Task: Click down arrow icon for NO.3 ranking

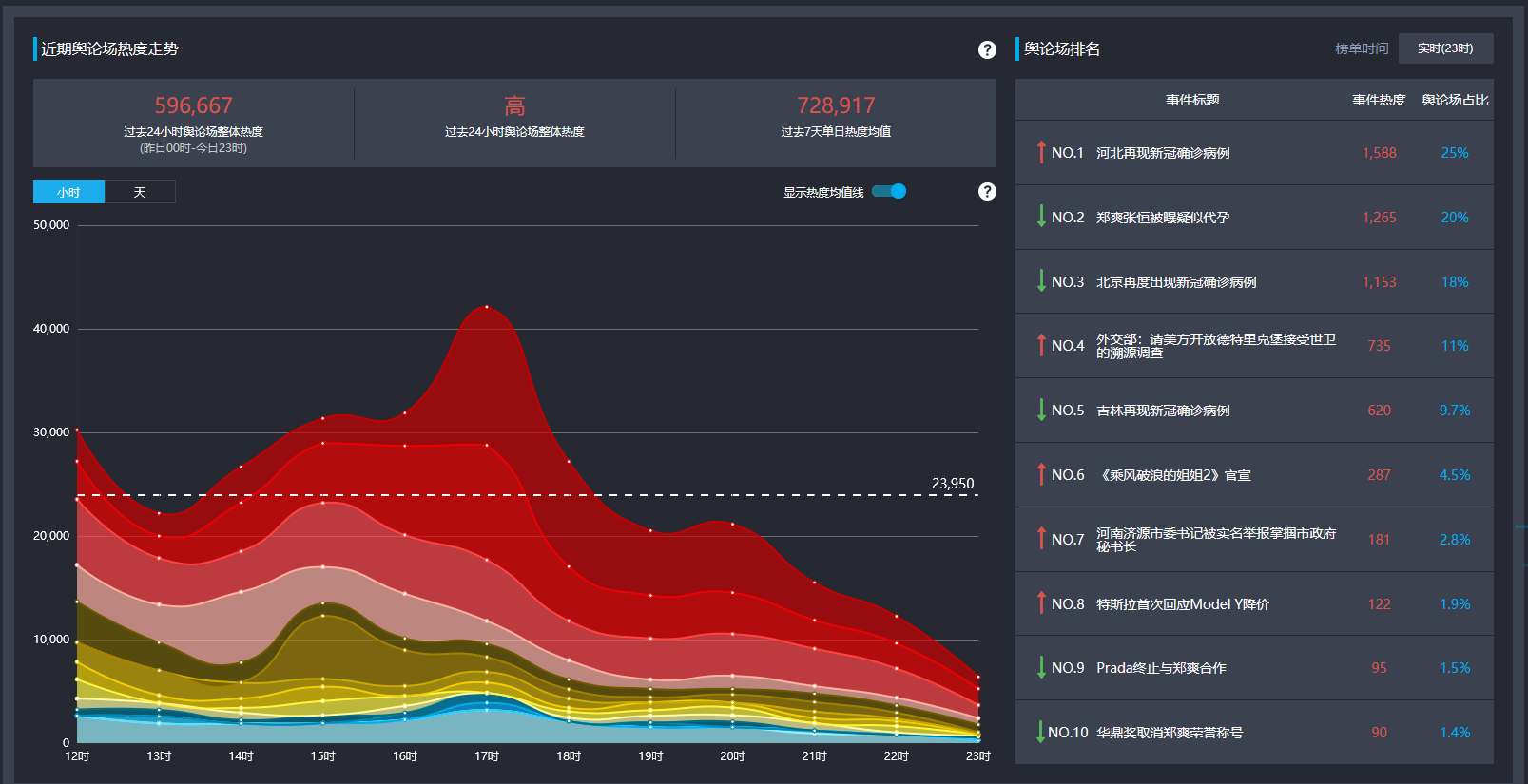Action: (1041, 281)
